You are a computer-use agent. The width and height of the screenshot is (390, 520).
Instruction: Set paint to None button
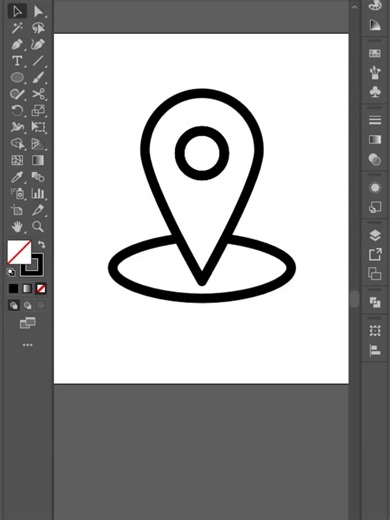tap(41, 288)
